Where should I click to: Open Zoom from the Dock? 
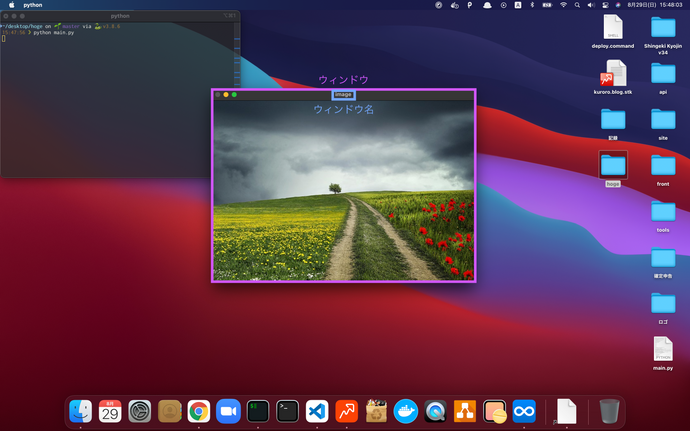(x=228, y=411)
